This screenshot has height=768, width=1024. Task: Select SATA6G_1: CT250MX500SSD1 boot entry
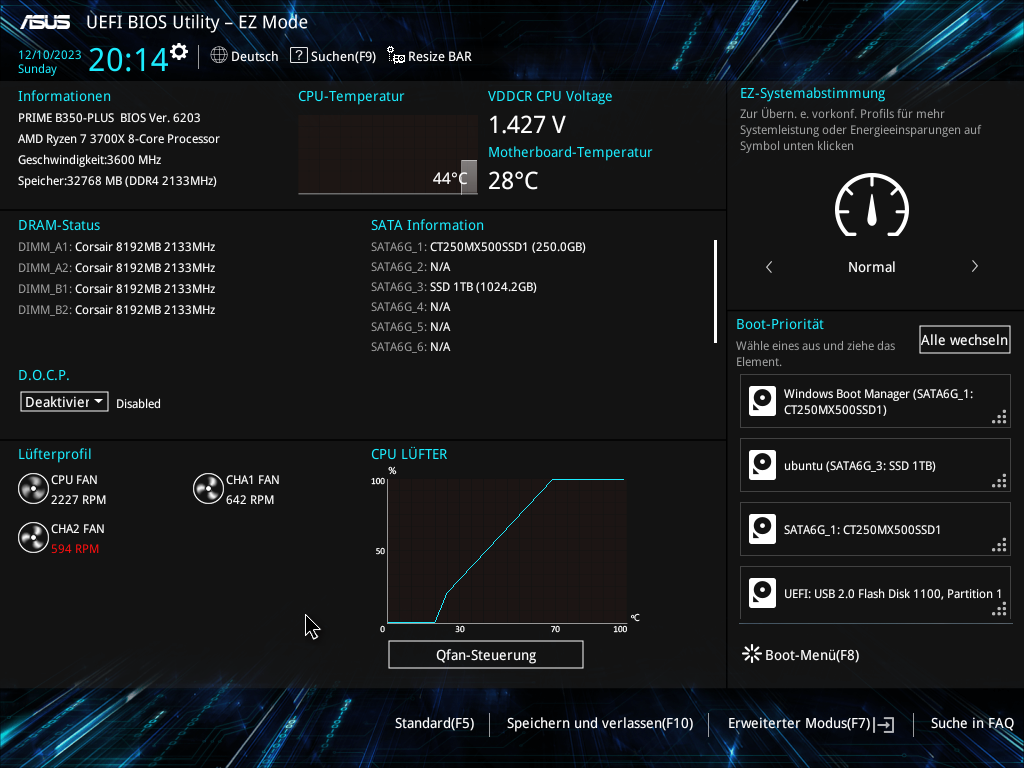point(875,529)
